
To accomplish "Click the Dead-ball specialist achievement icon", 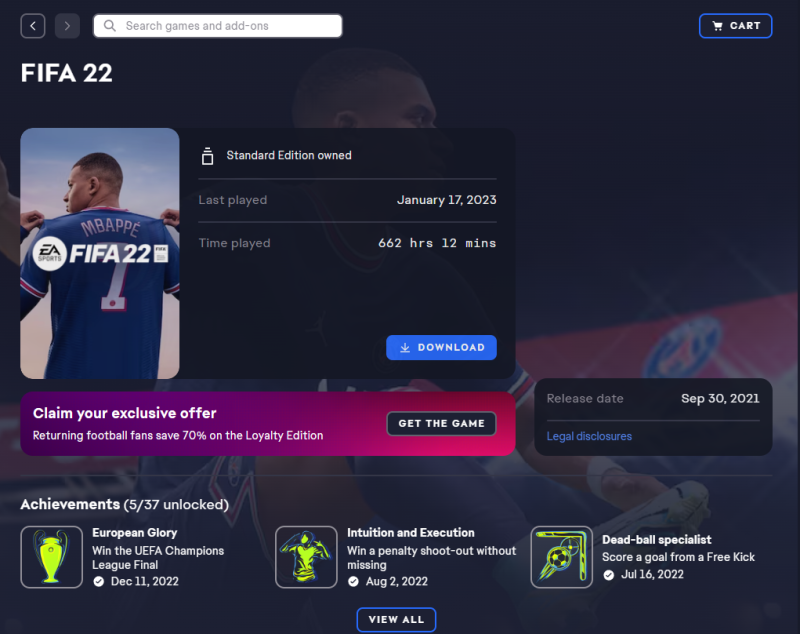I will 561,557.
